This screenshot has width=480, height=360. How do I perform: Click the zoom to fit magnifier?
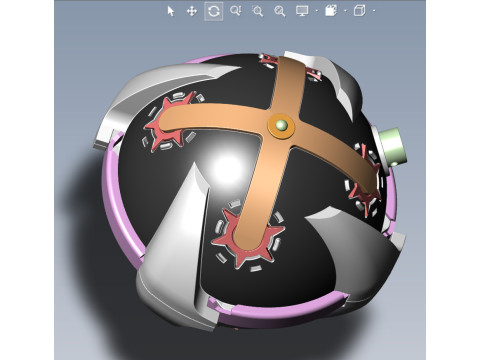tap(280, 11)
